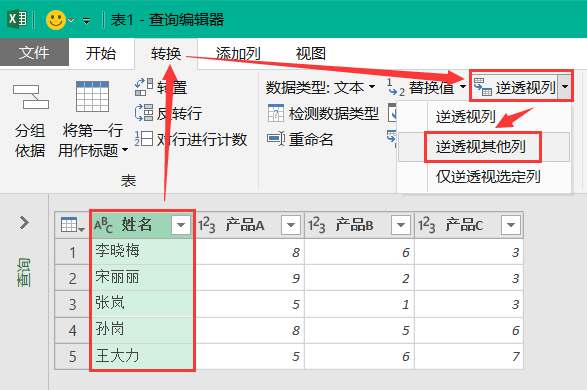
Task: Click the 123 type icon of 产品B
Action: point(316,225)
